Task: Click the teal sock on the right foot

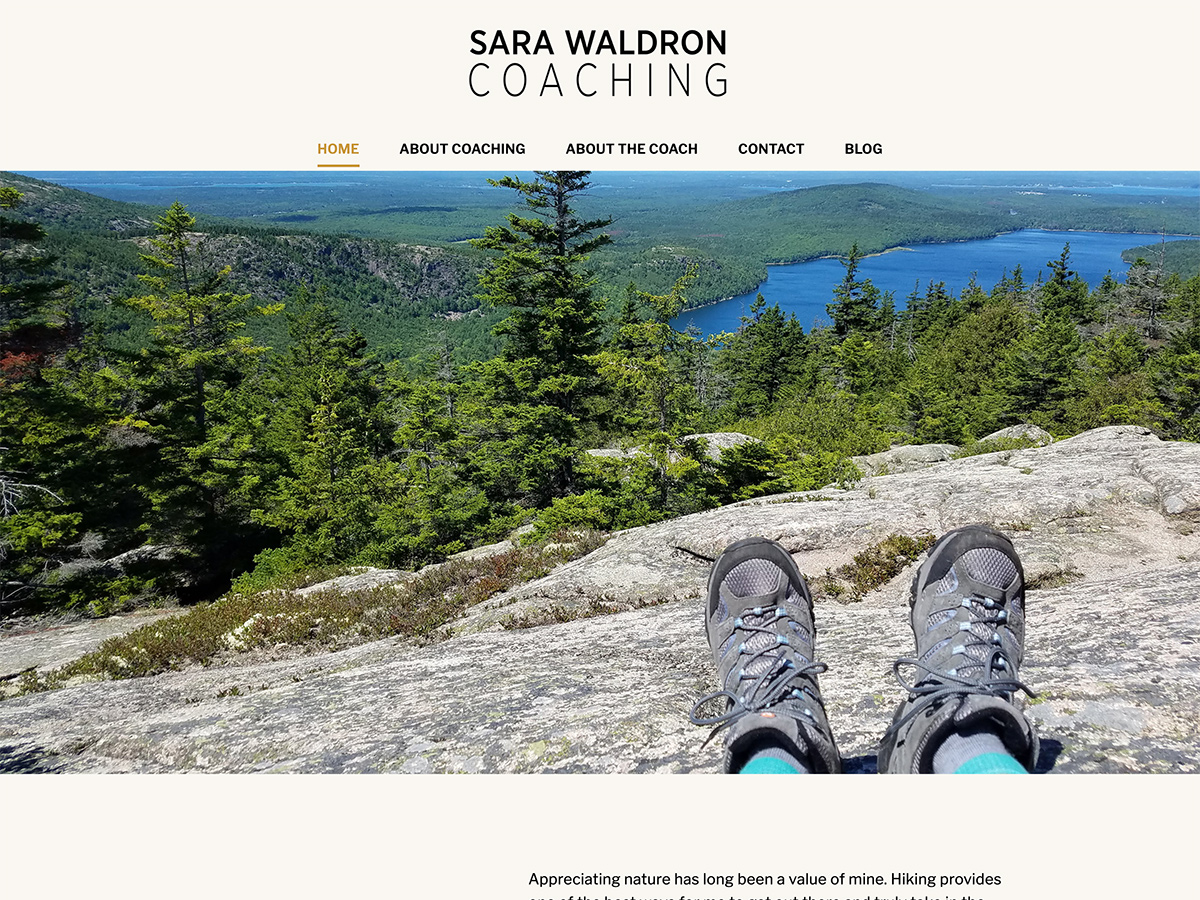Action: (x=990, y=763)
